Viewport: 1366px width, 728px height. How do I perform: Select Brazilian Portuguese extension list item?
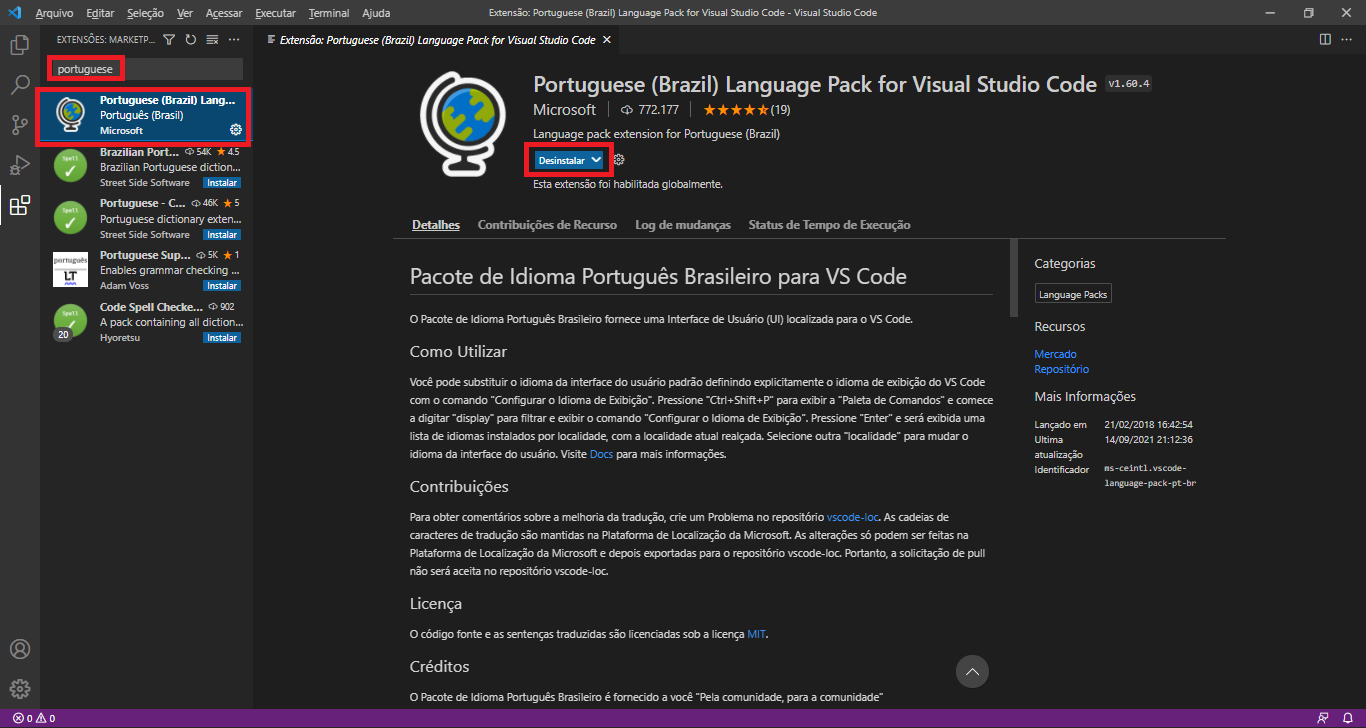click(x=147, y=168)
